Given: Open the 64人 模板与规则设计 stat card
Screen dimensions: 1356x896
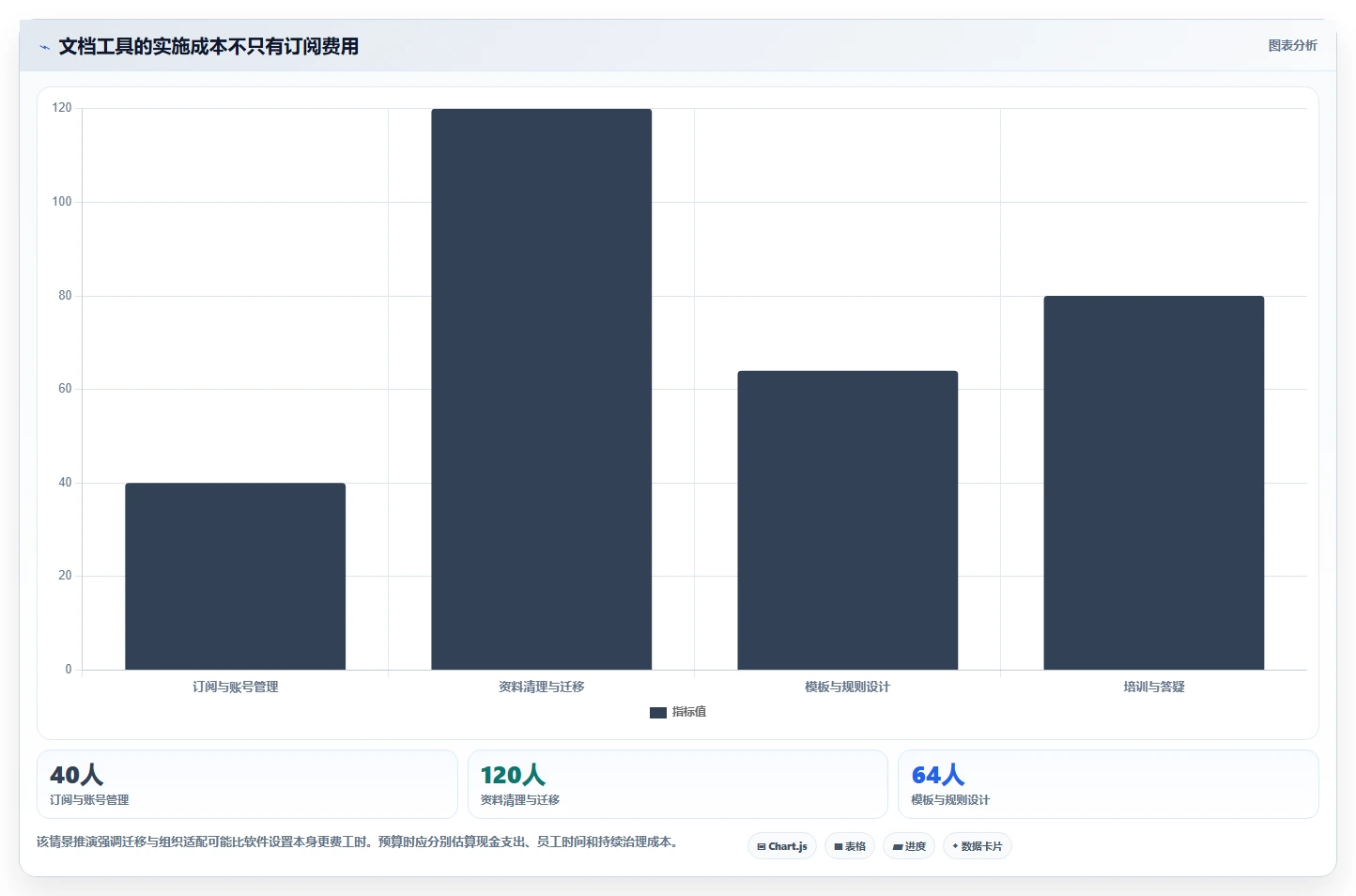Looking at the screenshot, I should pyautogui.click(x=1108, y=784).
